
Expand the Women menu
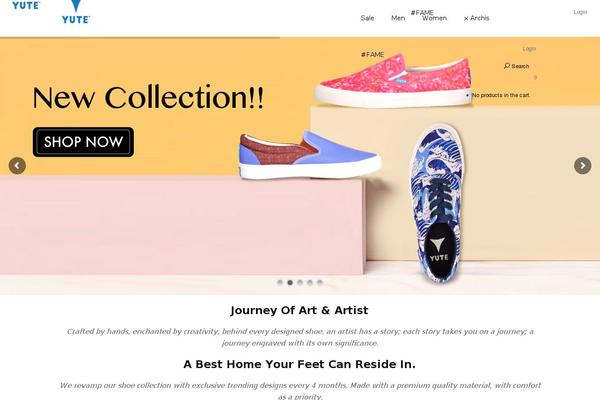(434, 18)
